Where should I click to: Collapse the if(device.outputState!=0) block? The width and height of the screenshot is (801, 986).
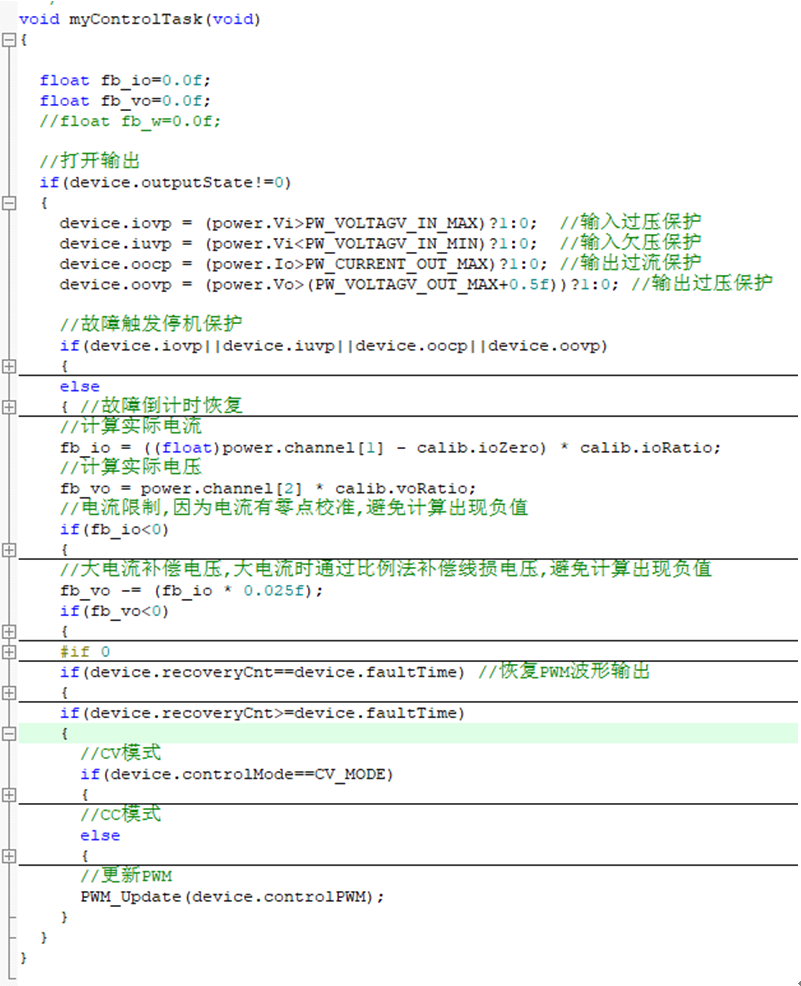pos(9,203)
